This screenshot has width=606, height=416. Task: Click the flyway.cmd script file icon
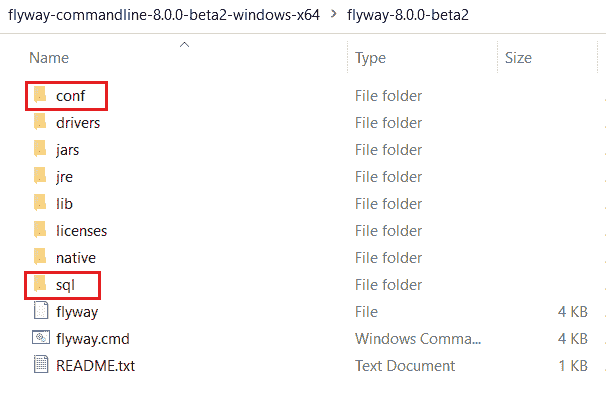pos(41,338)
